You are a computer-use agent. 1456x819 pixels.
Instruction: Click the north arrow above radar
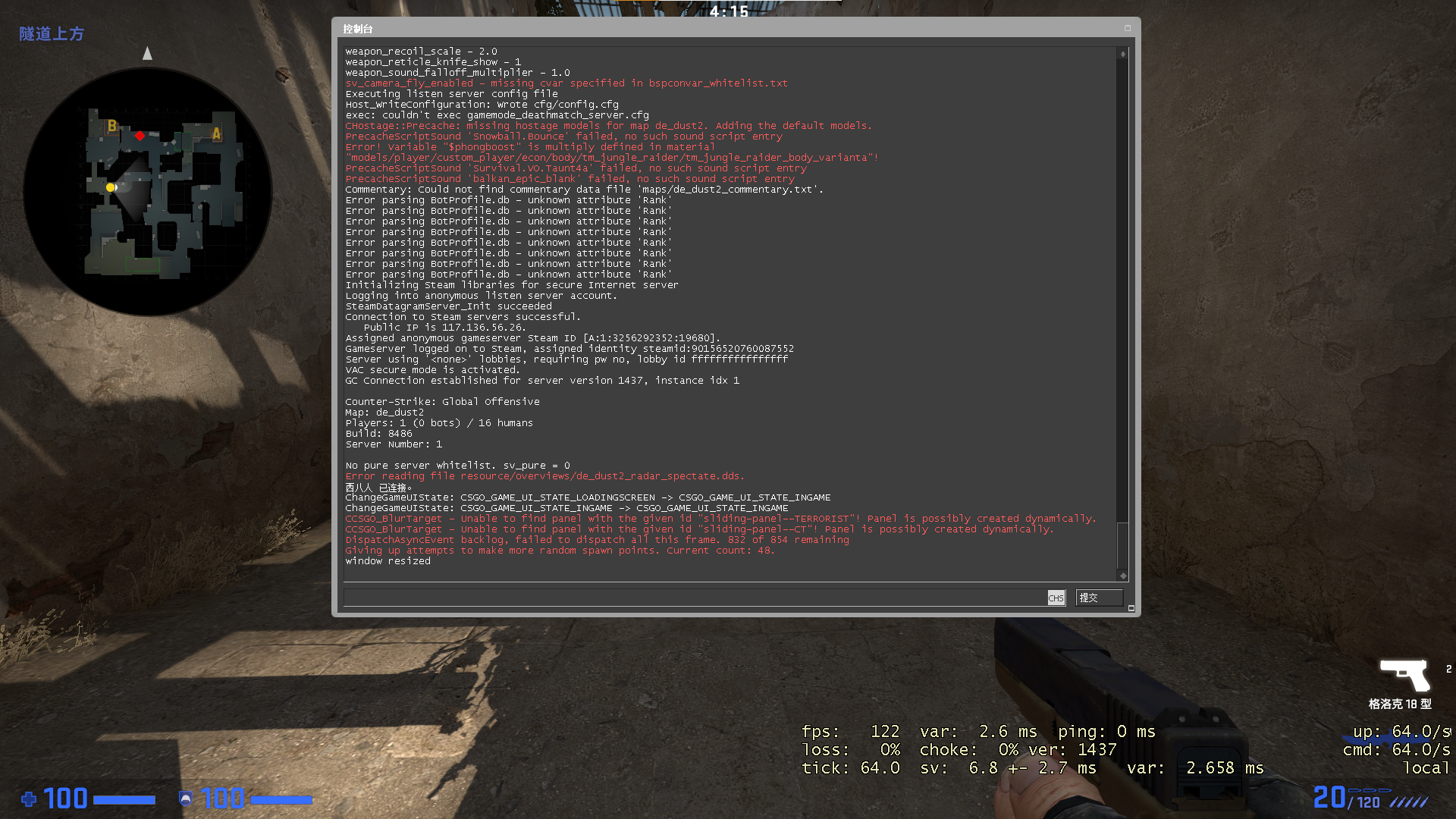click(x=147, y=53)
